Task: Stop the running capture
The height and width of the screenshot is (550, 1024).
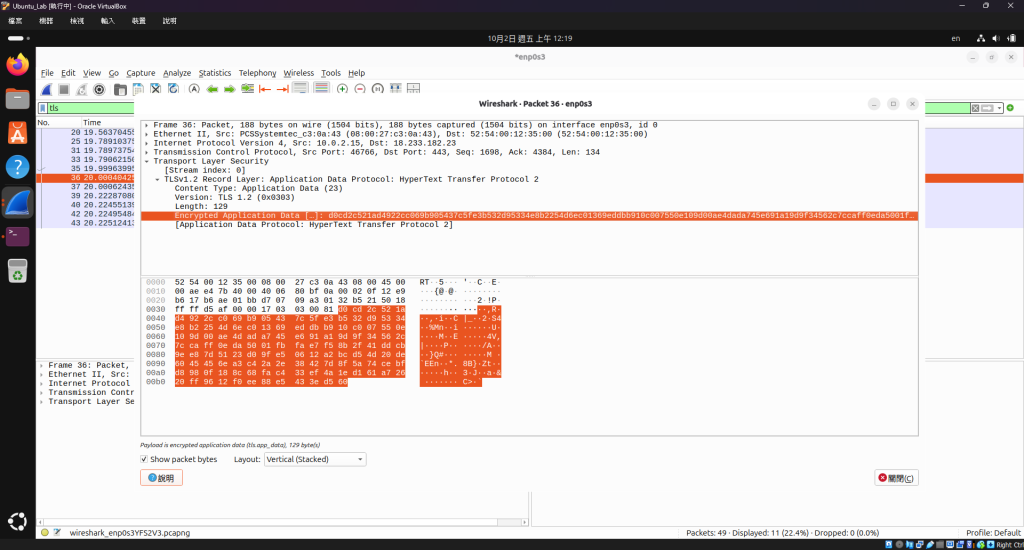Action: (64, 89)
